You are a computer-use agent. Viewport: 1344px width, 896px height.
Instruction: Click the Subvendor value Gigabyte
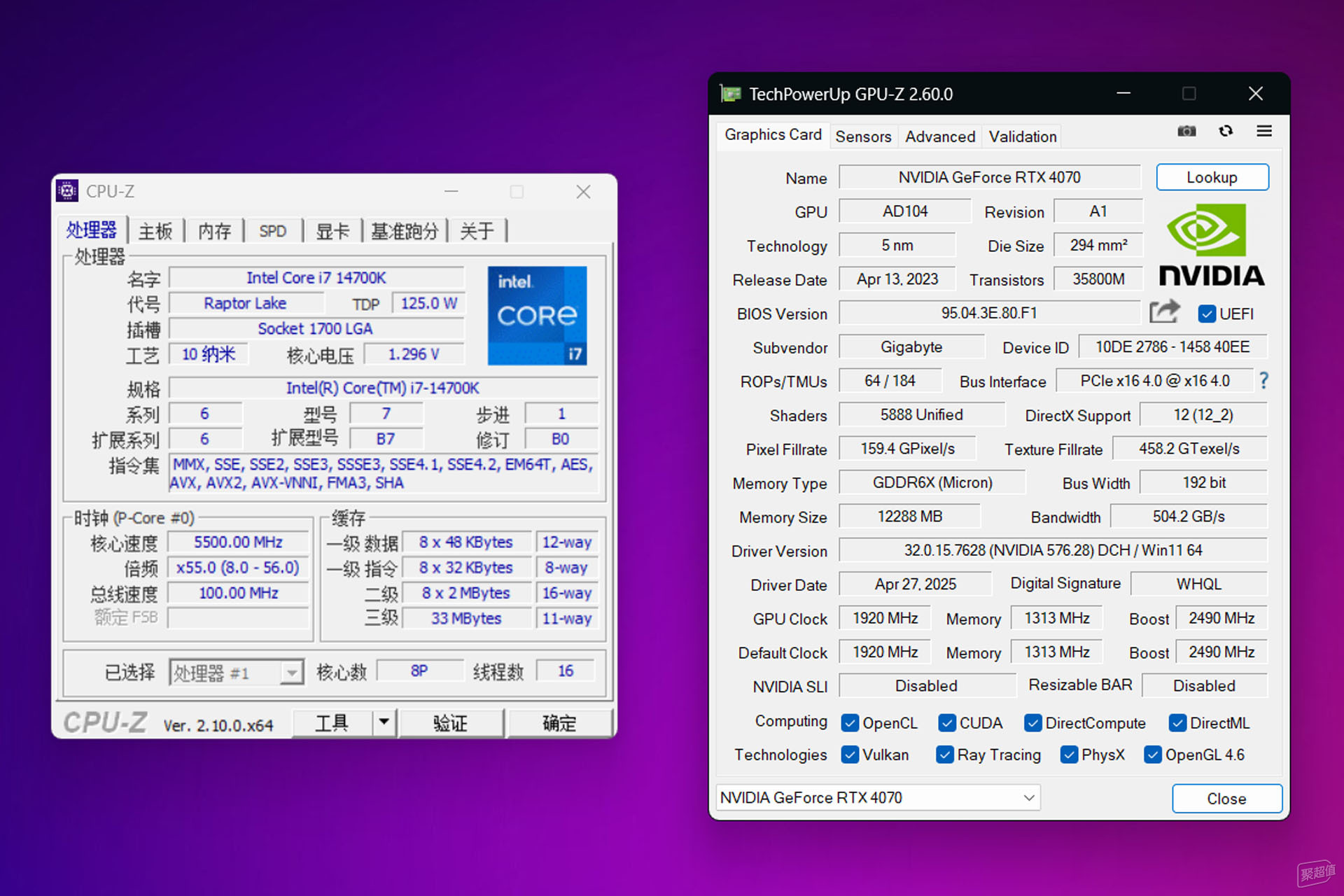[x=911, y=347]
